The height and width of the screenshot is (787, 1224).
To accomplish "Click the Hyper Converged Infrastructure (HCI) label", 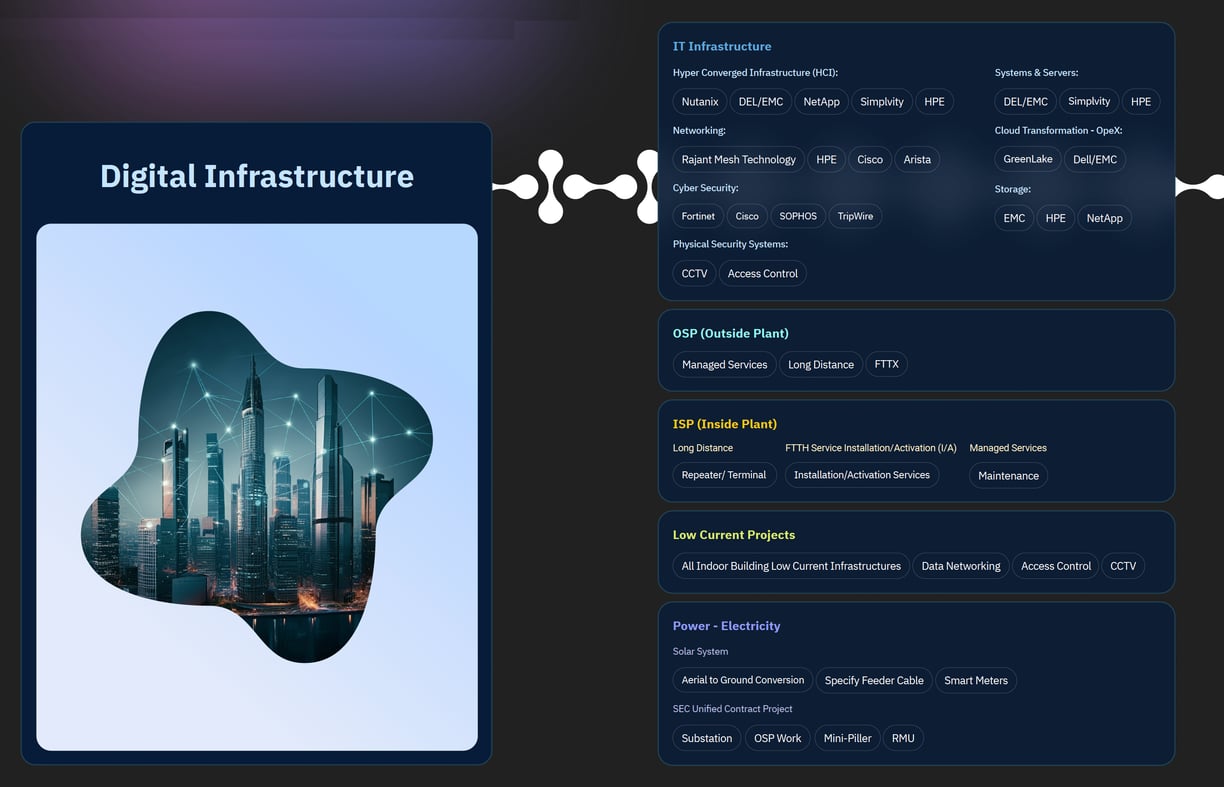I will 755,73.
